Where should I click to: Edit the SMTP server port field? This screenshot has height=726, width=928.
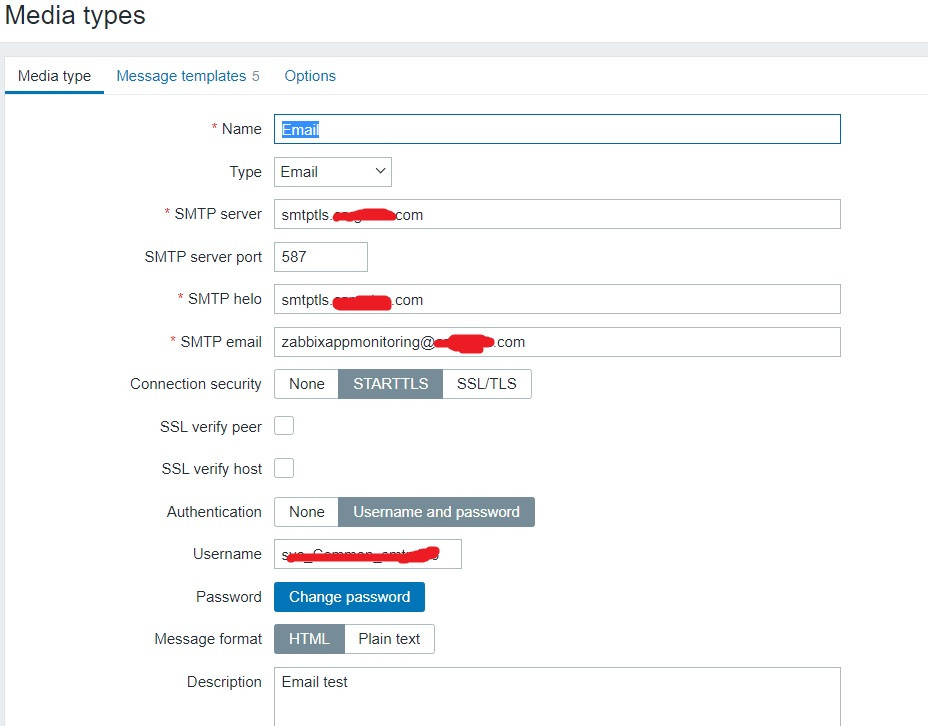click(x=321, y=257)
